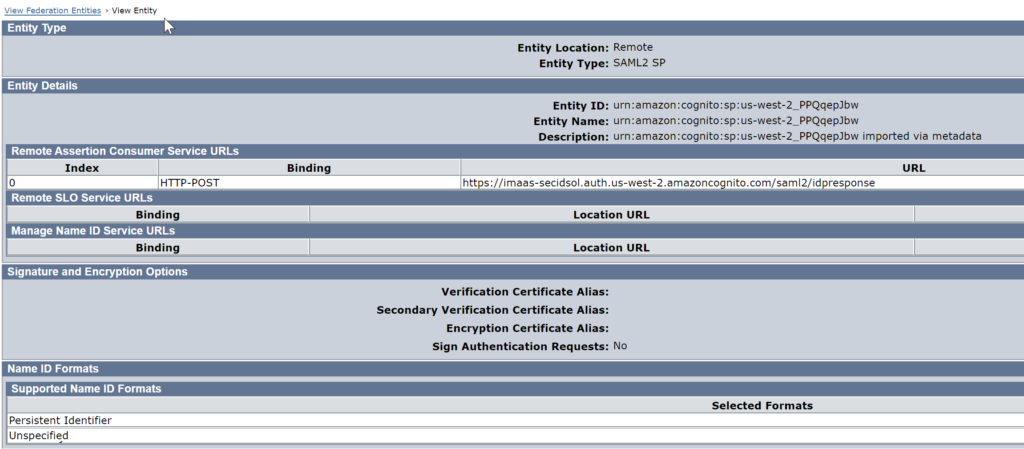Click the Entity Location label
This screenshot has width=1024, height=449.
click(563, 48)
